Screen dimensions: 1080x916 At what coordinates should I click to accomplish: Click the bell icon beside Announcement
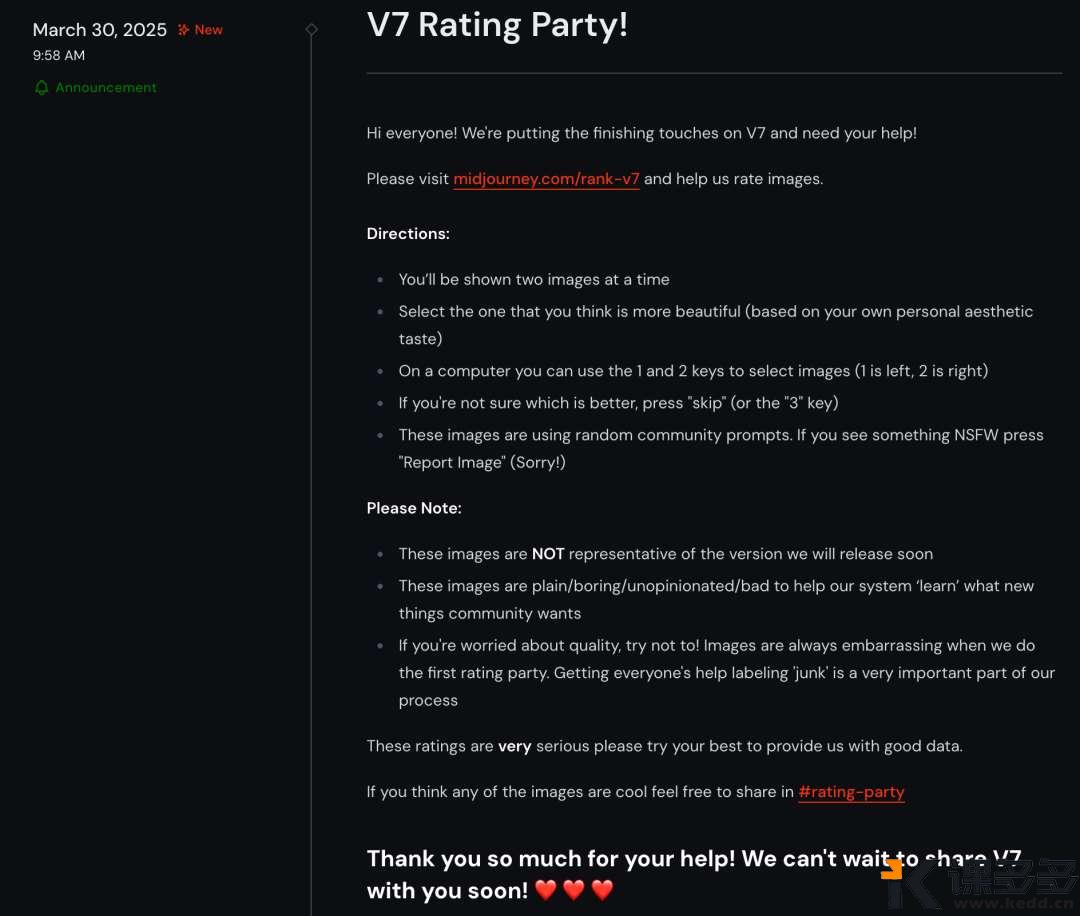point(41,88)
